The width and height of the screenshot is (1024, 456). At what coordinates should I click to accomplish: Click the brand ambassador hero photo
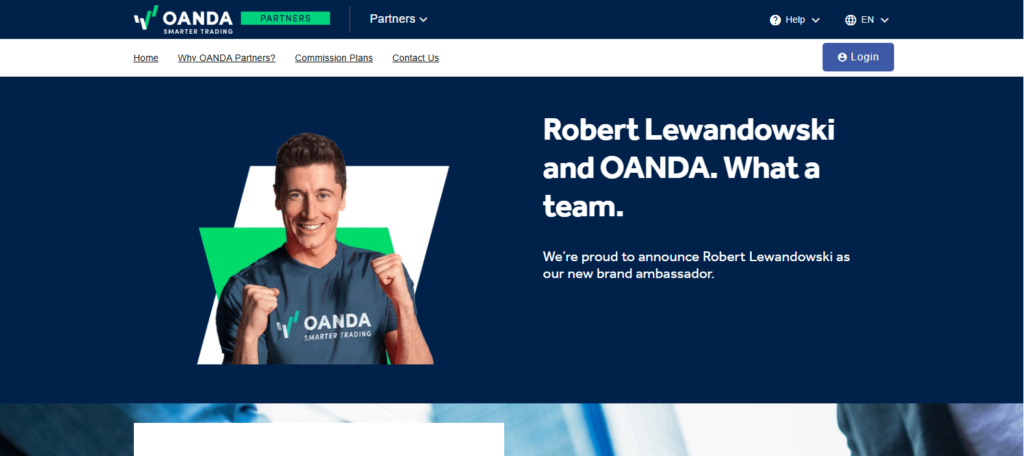coord(323,249)
